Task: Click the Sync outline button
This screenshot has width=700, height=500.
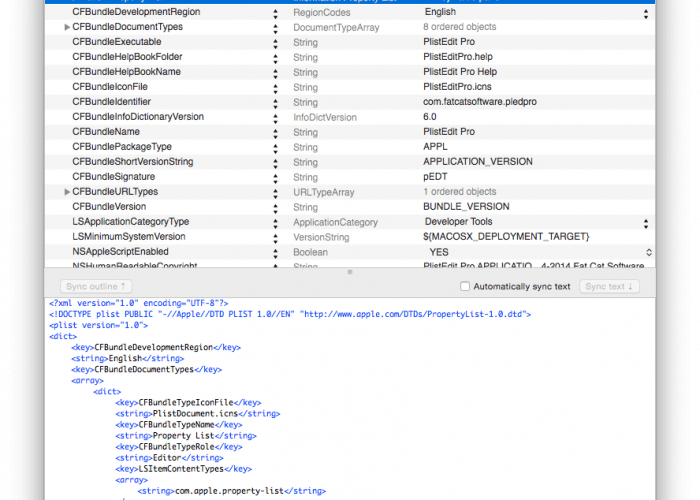Action: (96, 287)
